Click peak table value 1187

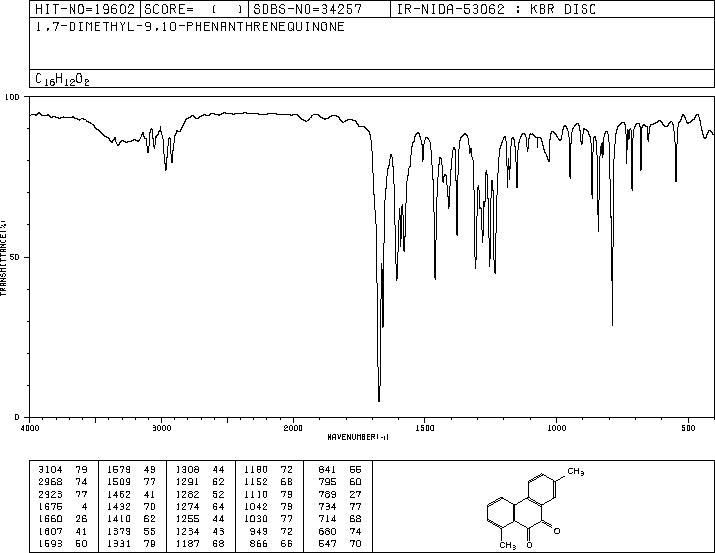[x=187, y=543]
